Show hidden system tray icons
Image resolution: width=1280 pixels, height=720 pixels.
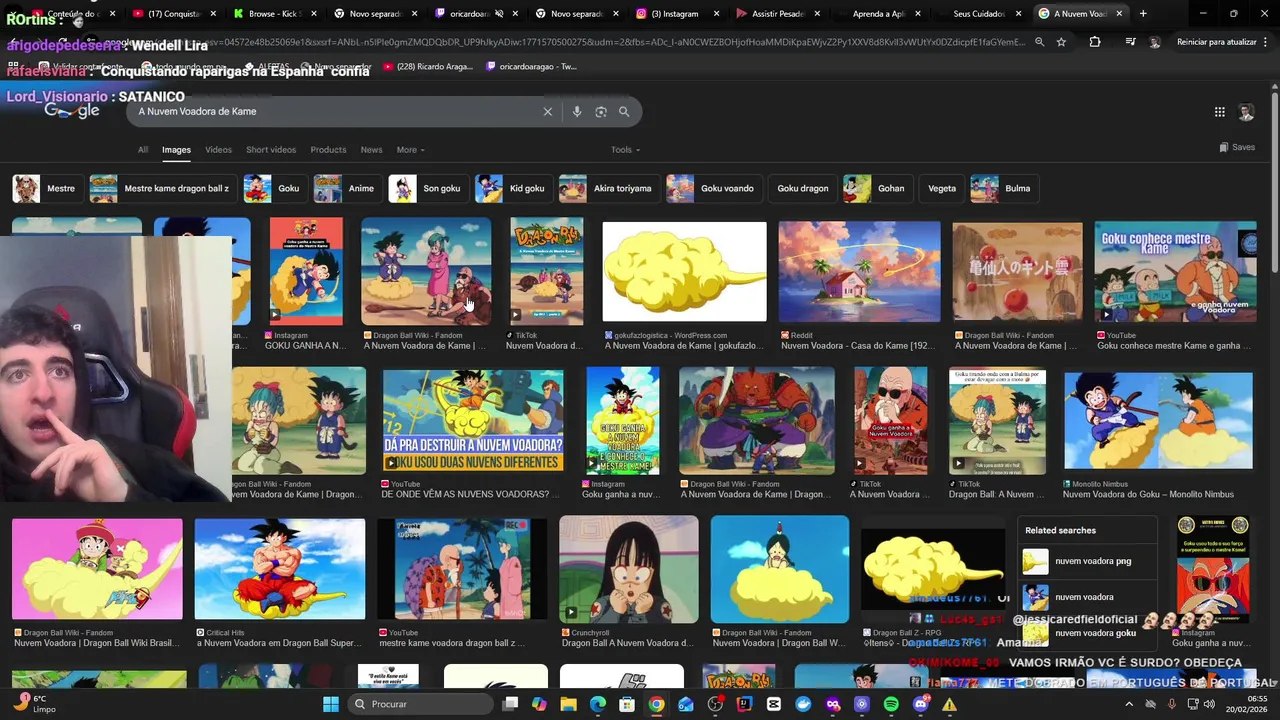[1129, 704]
